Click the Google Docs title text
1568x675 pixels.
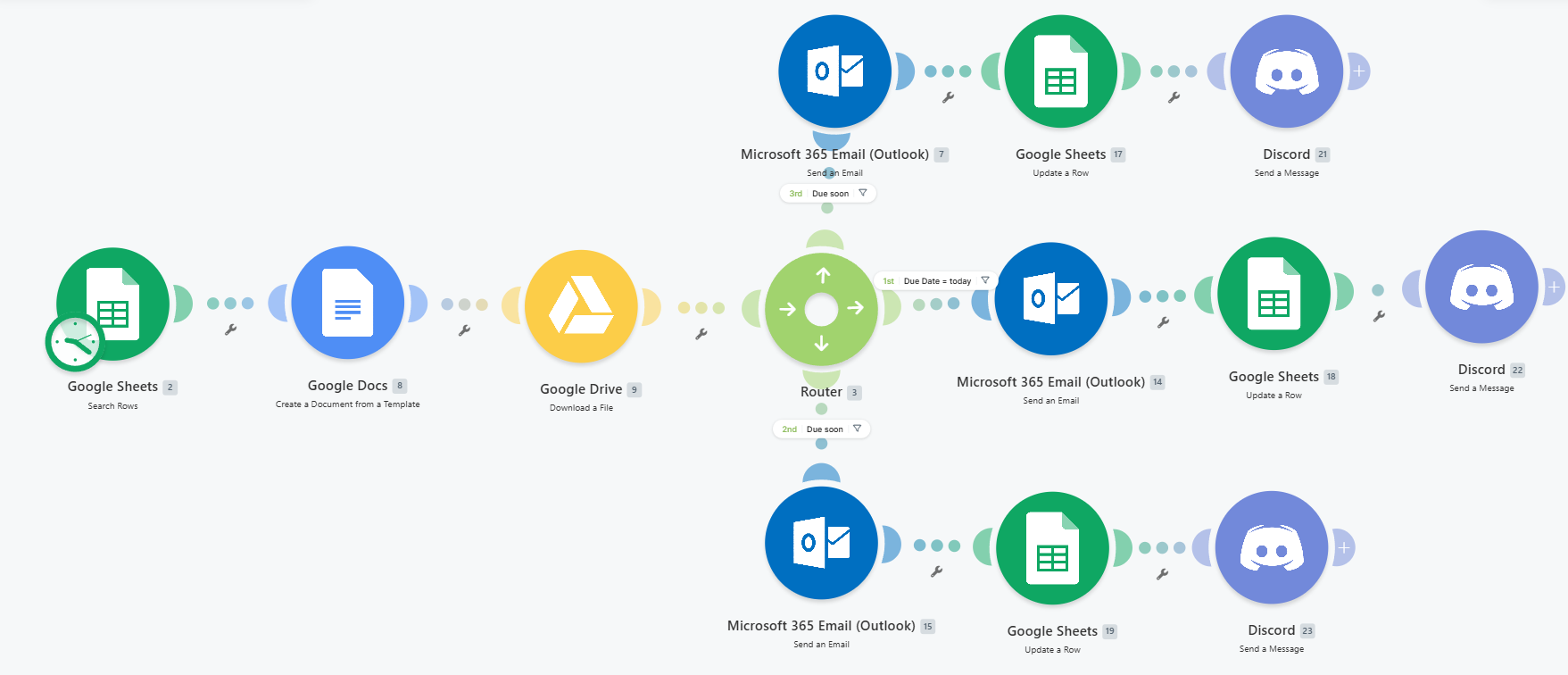click(x=347, y=386)
